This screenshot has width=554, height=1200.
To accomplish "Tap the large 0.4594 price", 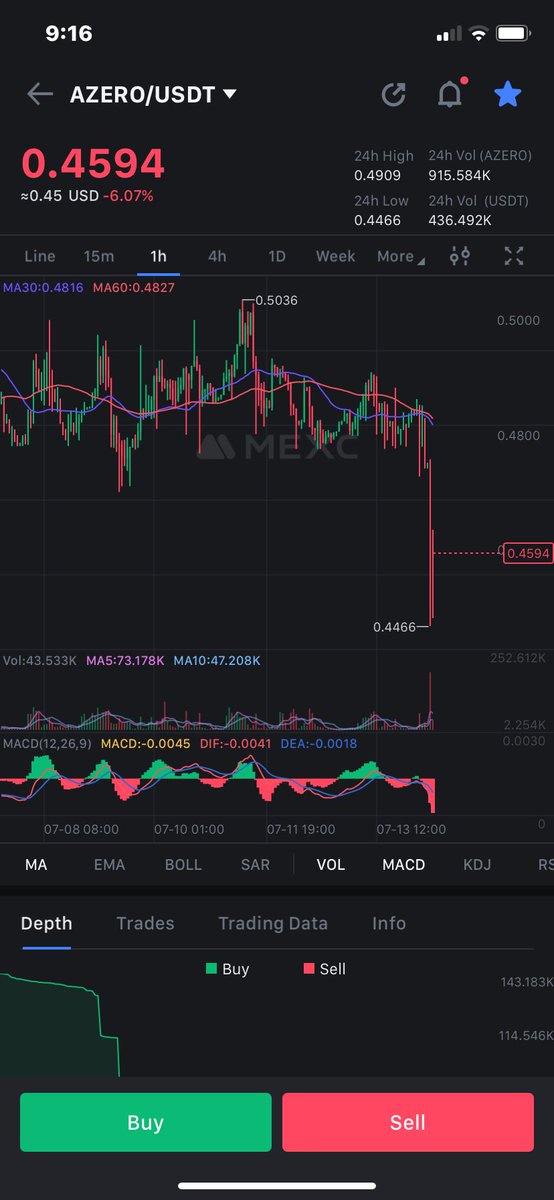I will point(93,163).
